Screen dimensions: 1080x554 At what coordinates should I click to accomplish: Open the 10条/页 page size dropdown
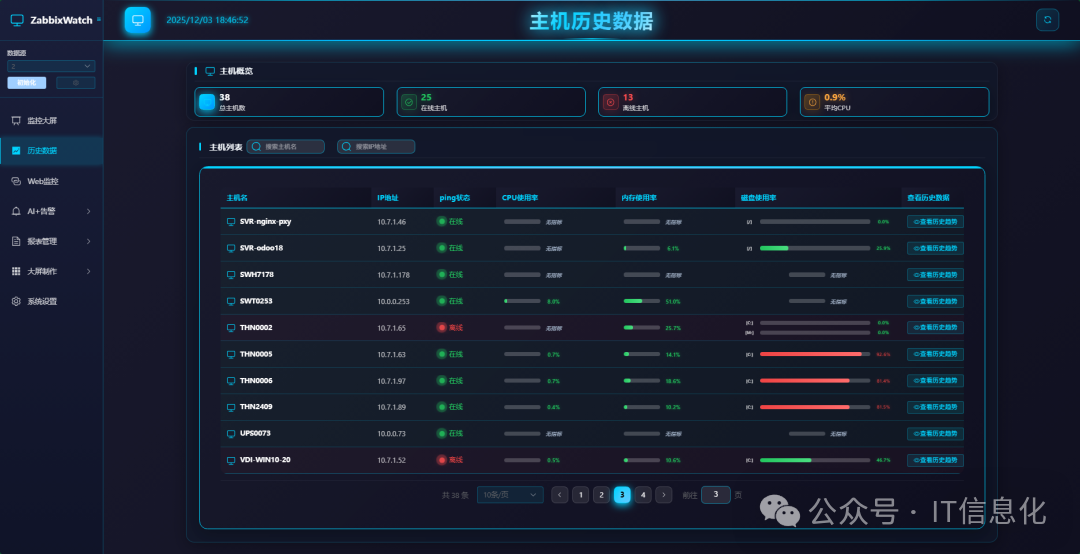click(510, 494)
